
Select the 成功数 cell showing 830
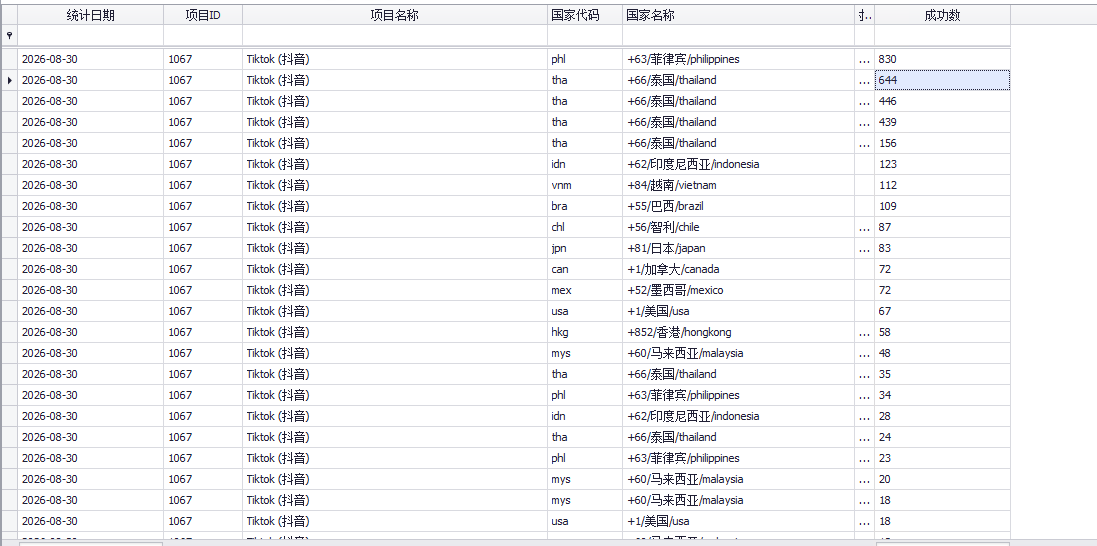(942, 60)
